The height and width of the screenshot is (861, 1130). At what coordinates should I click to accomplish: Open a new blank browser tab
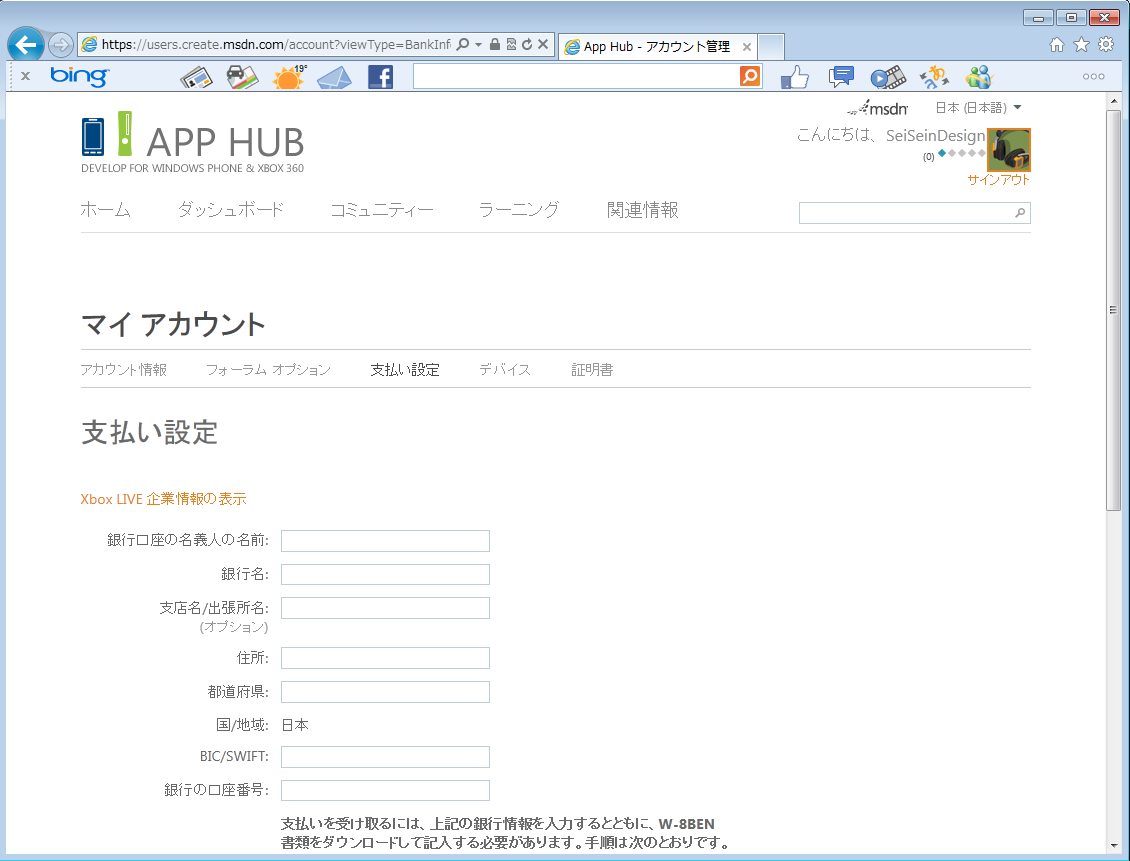(x=771, y=47)
